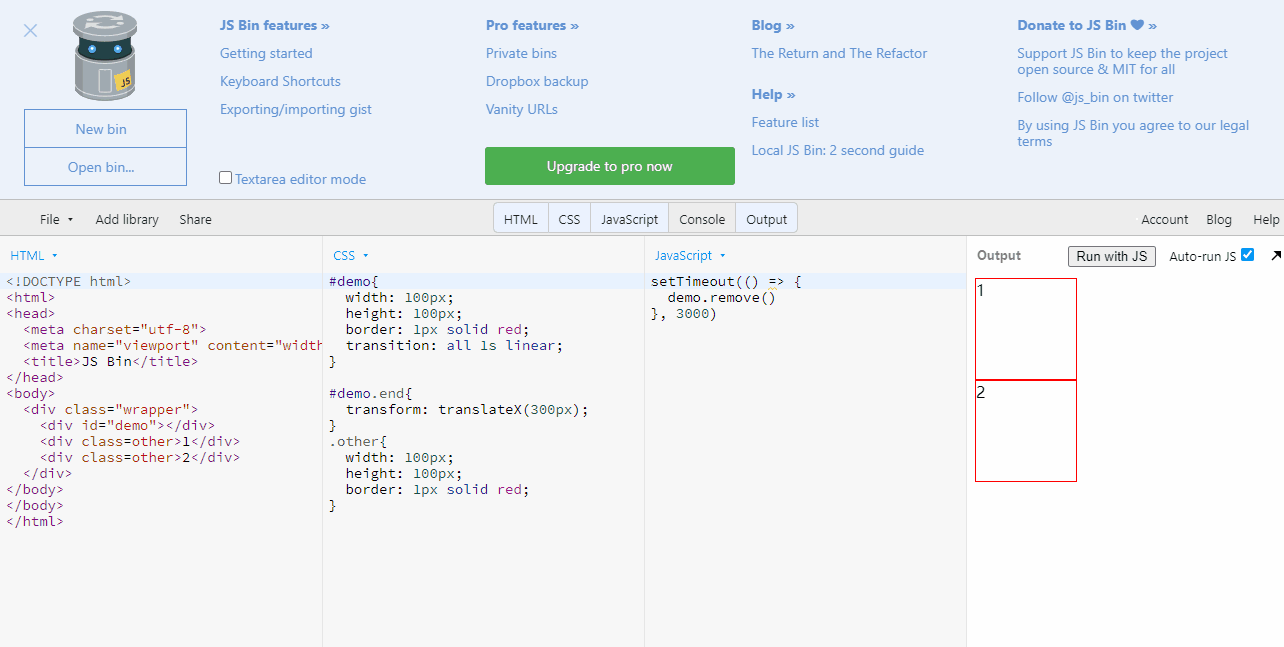Expand the JavaScript panel processor dropdown

coord(690,256)
